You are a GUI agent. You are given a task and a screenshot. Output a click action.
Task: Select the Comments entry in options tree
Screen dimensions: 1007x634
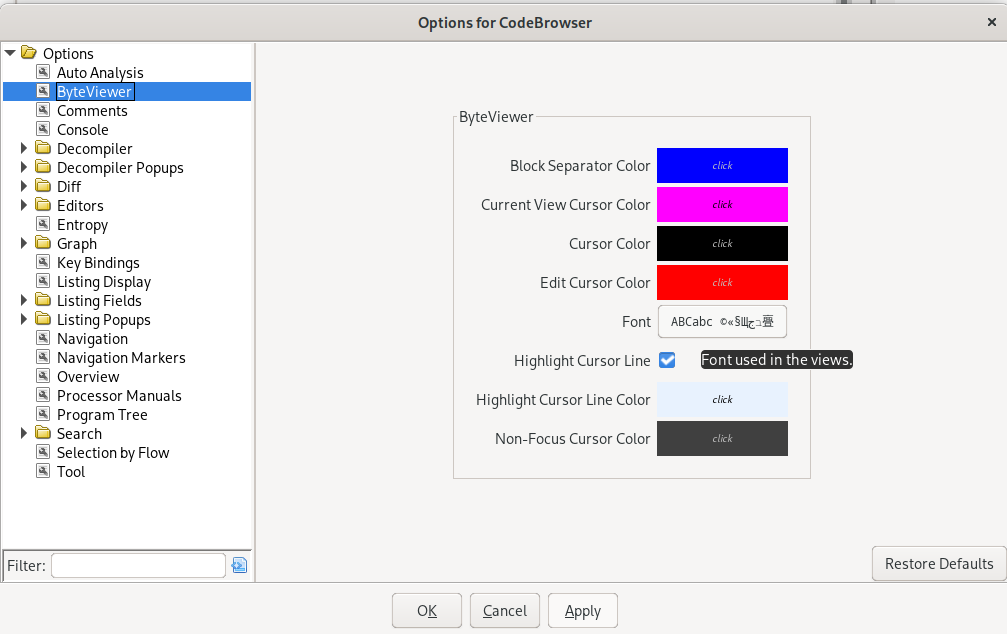[x=92, y=110]
